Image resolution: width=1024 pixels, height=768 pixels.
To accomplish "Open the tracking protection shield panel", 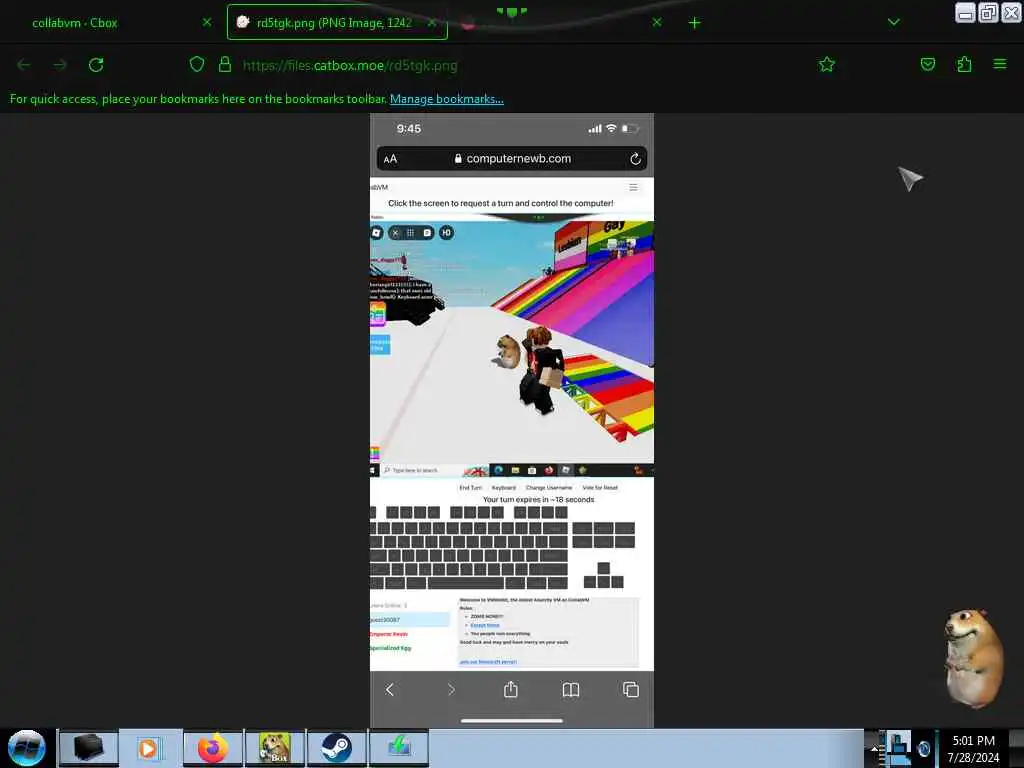I will pyautogui.click(x=197, y=65).
